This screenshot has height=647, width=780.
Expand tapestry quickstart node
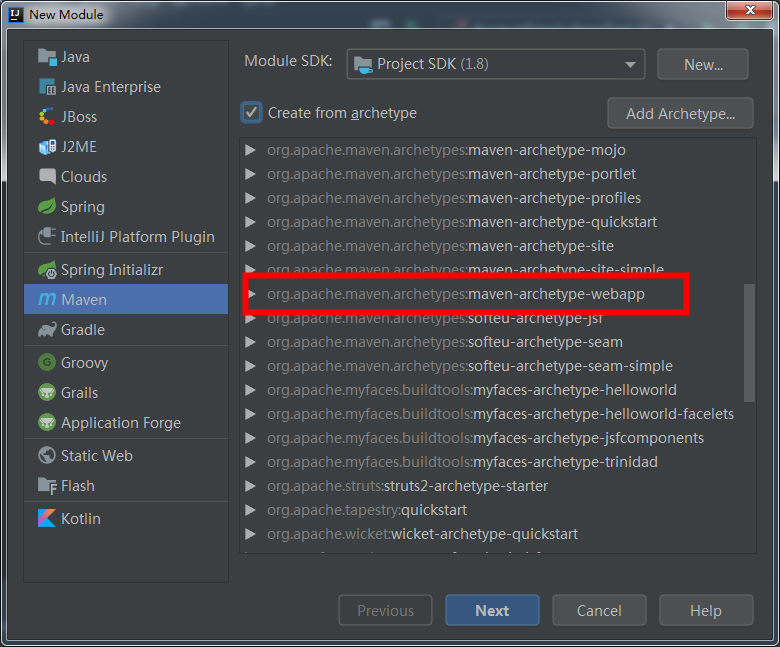point(251,510)
